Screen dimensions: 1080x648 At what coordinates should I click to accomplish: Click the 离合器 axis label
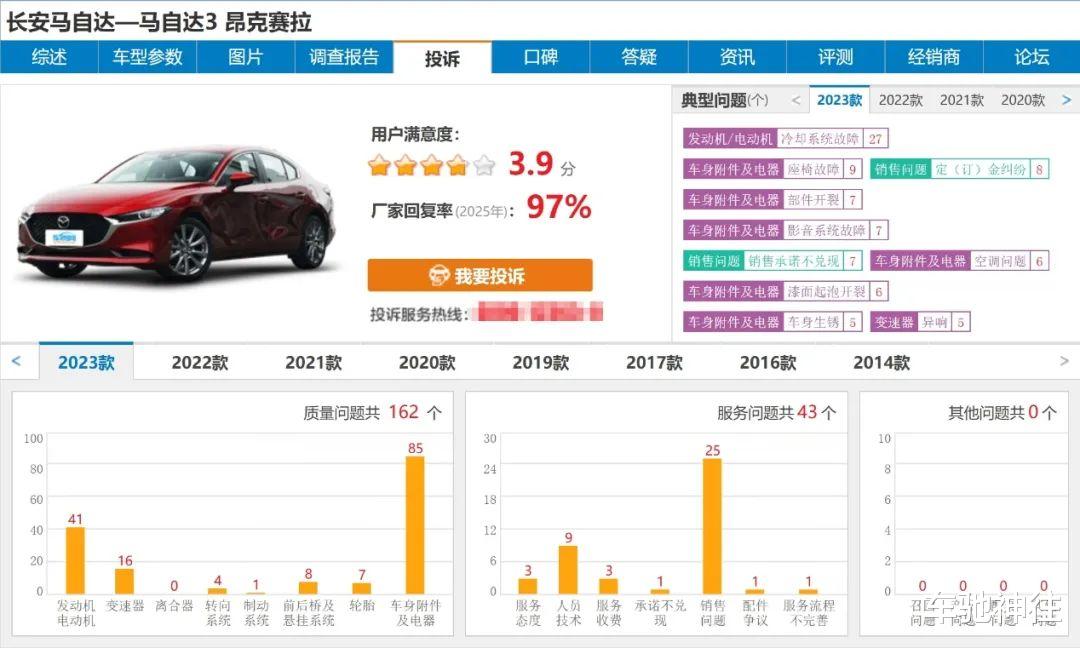174,606
